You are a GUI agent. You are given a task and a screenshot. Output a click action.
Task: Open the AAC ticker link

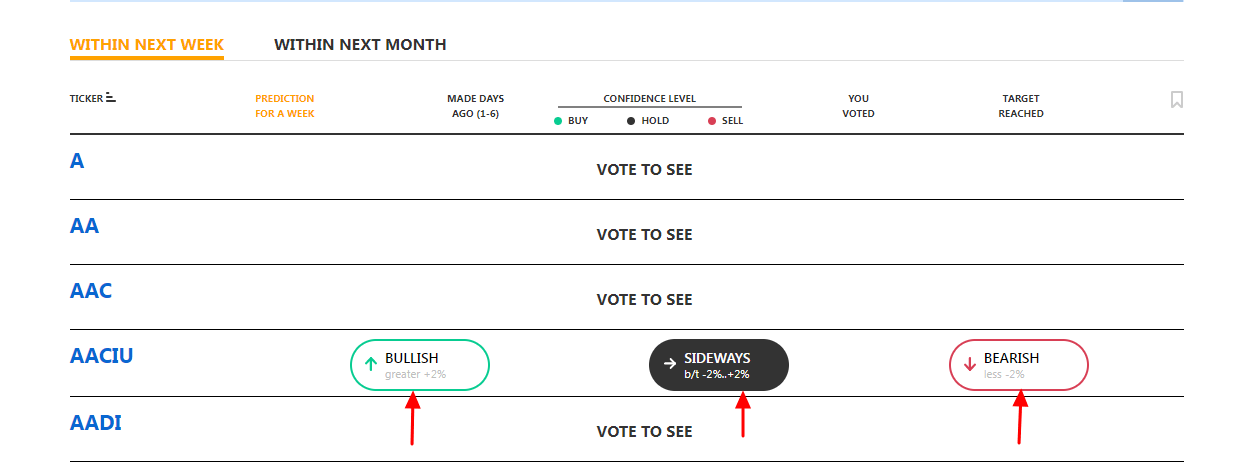(x=91, y=291)
